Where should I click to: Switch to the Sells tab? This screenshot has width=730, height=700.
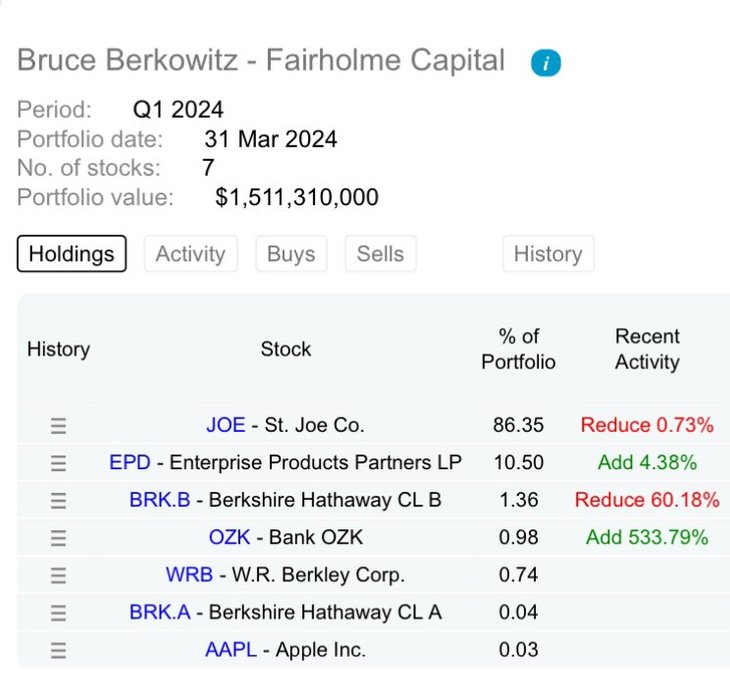(x=380, y=254)
